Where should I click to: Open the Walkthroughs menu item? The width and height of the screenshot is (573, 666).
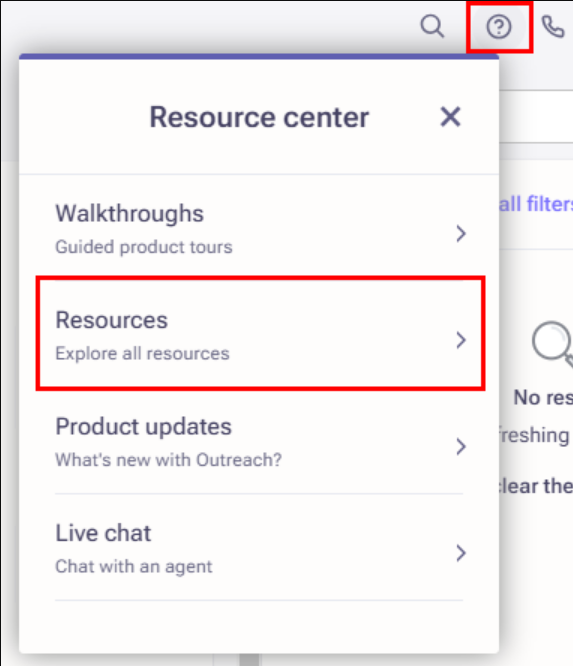click(259, 229)
